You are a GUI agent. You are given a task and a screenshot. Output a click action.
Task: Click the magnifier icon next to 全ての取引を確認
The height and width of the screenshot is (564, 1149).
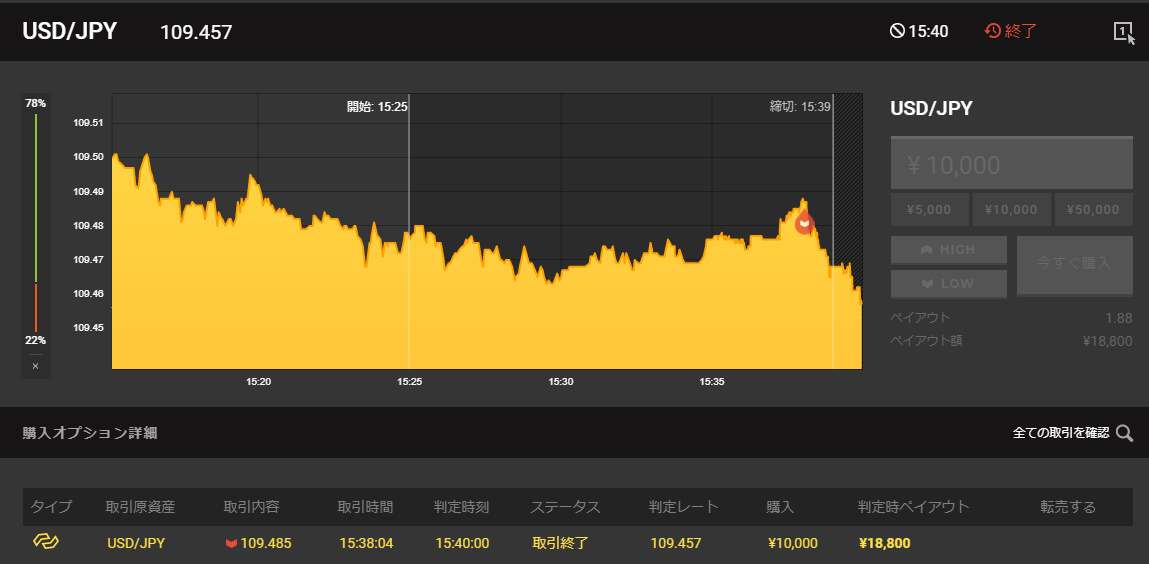click(x=1124, y=433)
